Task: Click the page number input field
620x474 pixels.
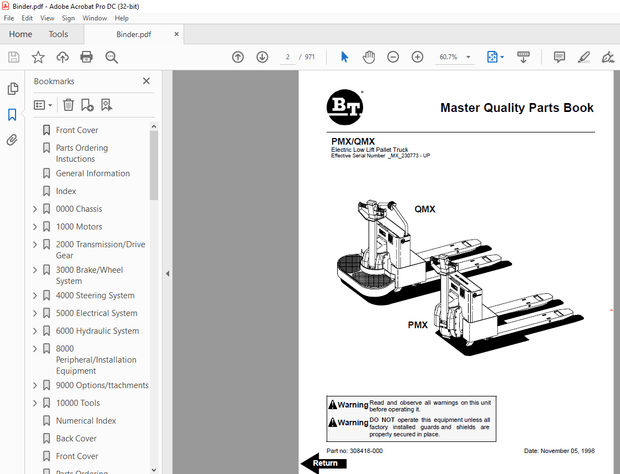Action: [x=288, y=57]
